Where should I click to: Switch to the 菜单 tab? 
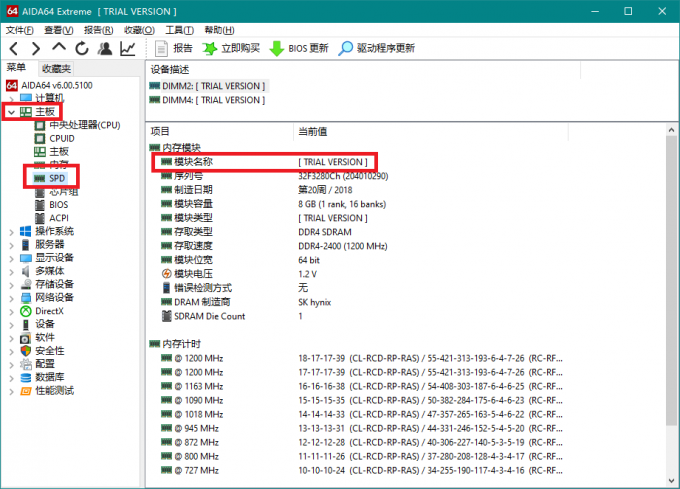(x=16, y=68)
